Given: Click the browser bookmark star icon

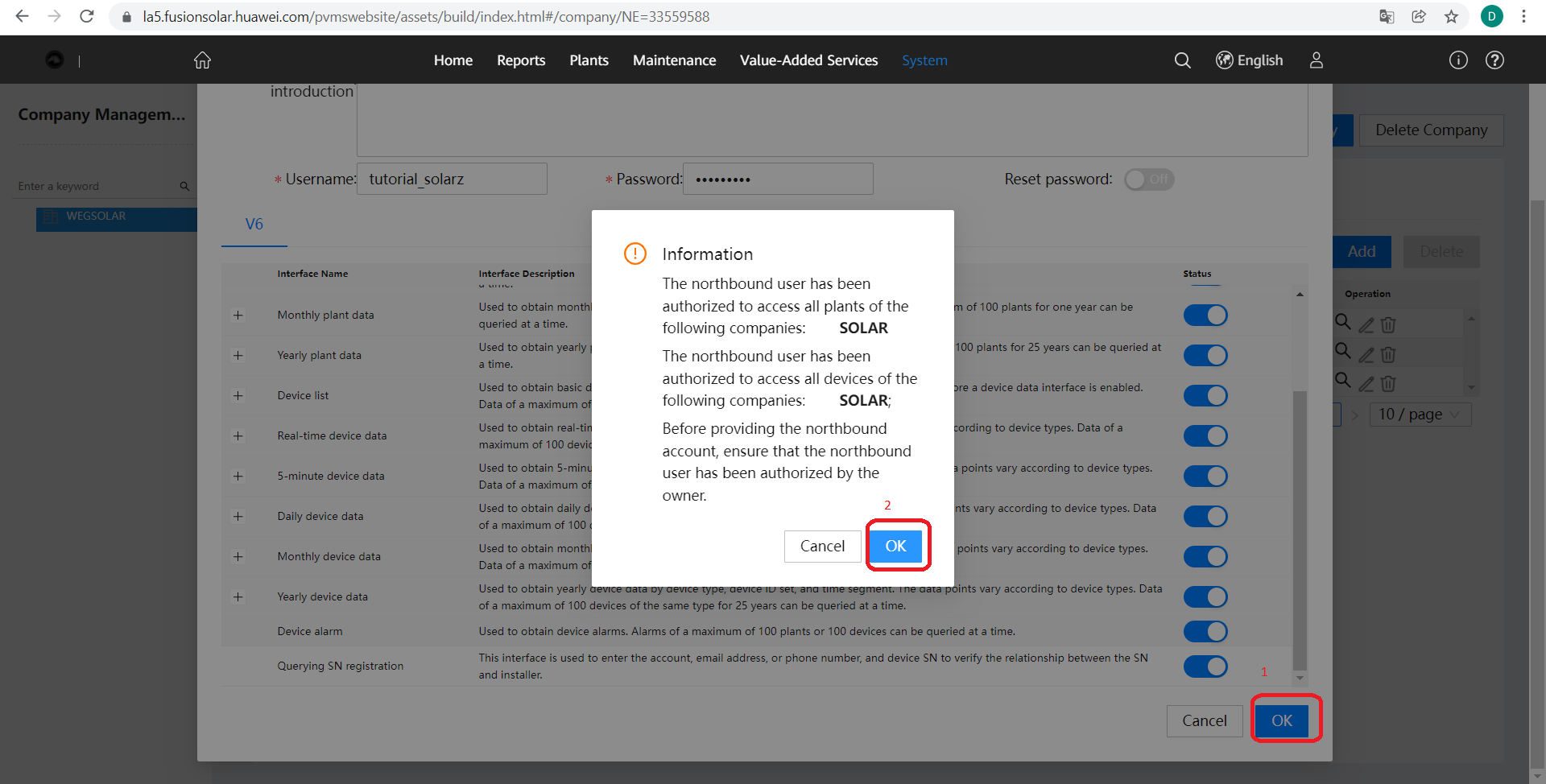Looking at the screenshot, I should tap(1451, 17).
